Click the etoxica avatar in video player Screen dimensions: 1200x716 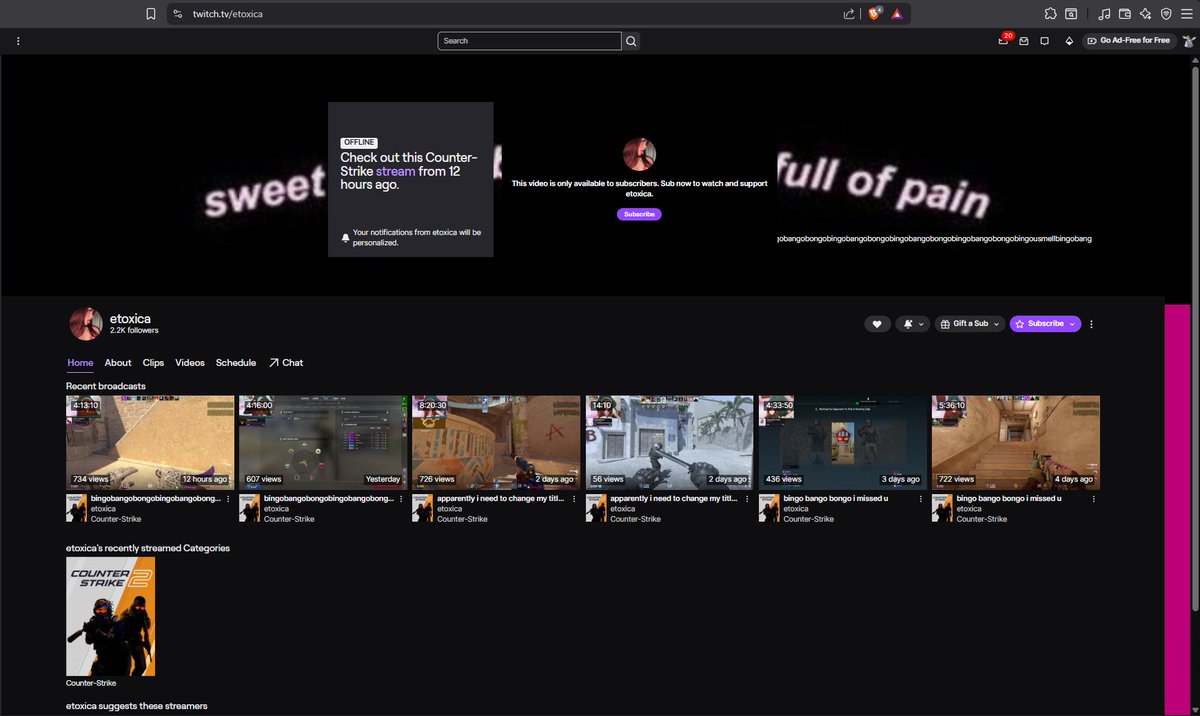639,155
